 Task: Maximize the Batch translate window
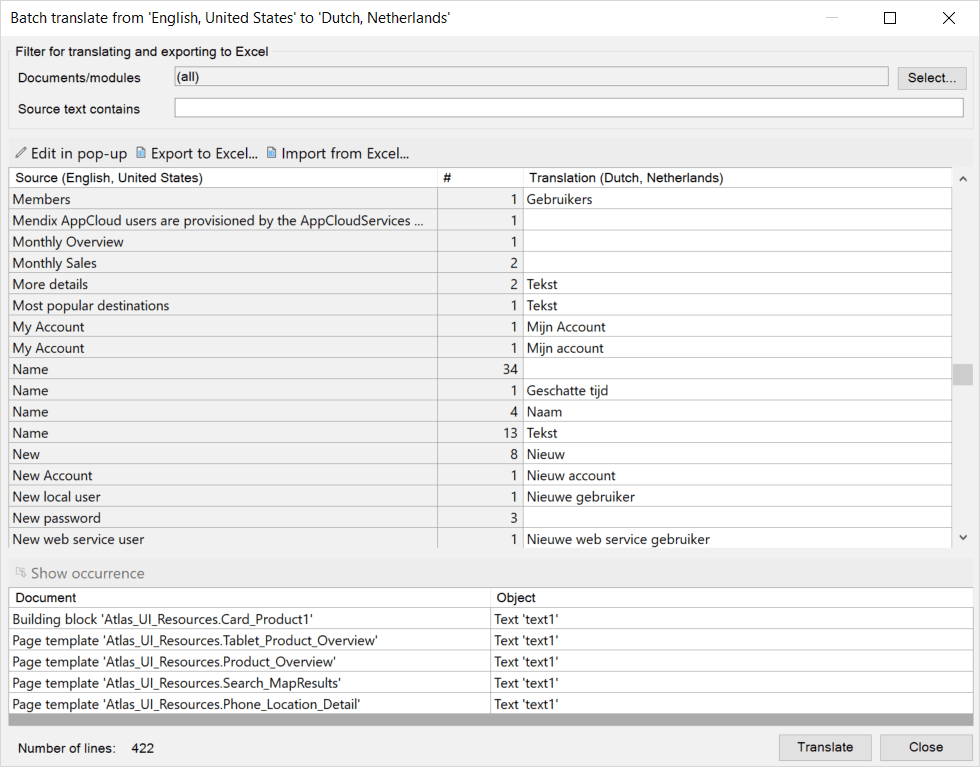pyautogui.click(x=890, y=18)
